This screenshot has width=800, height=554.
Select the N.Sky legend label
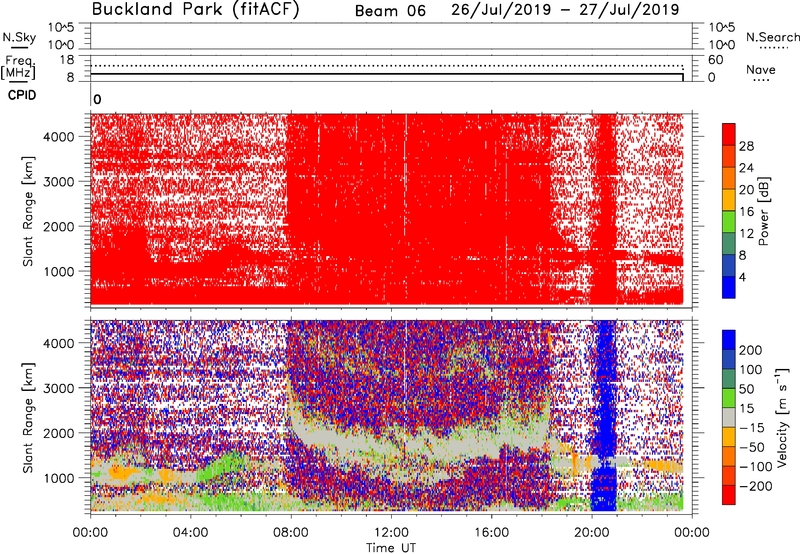point(19,37)
